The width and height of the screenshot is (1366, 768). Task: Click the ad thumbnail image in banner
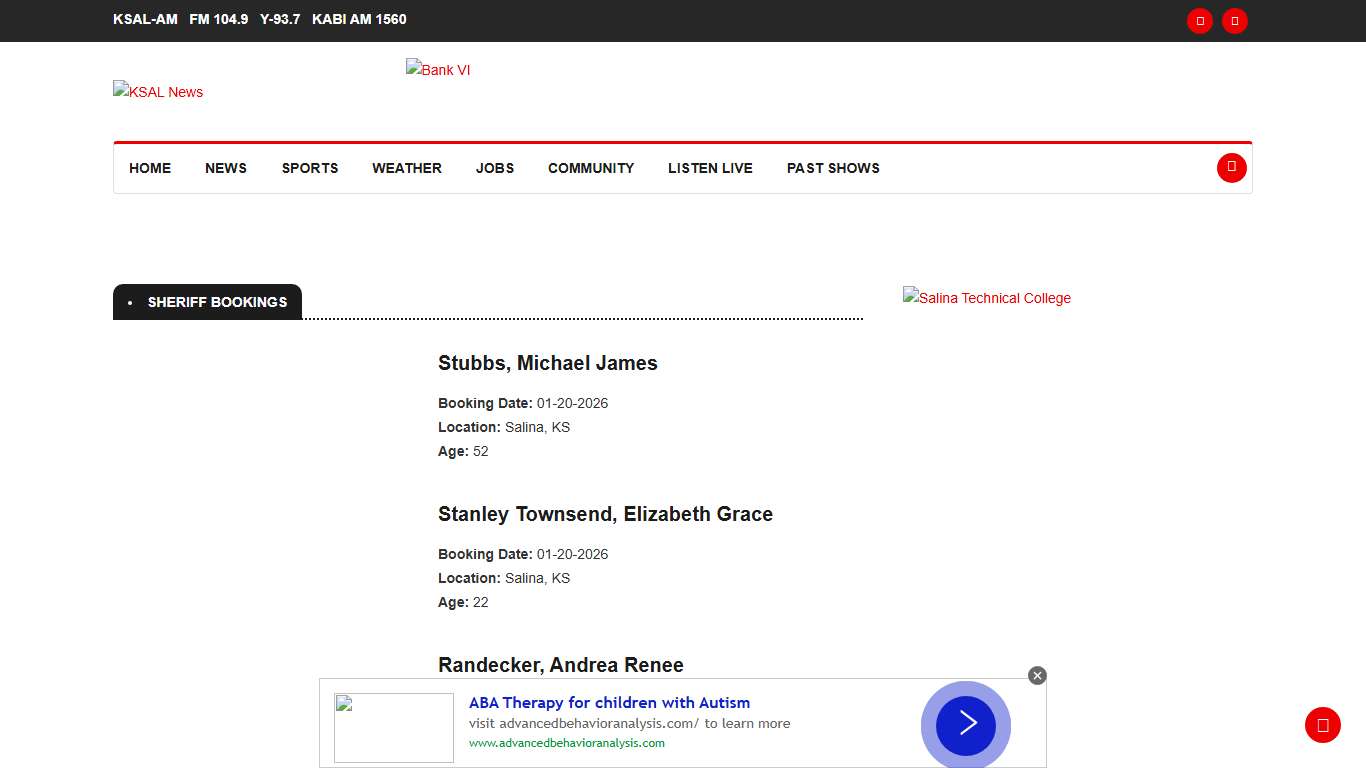click(393, 727)
